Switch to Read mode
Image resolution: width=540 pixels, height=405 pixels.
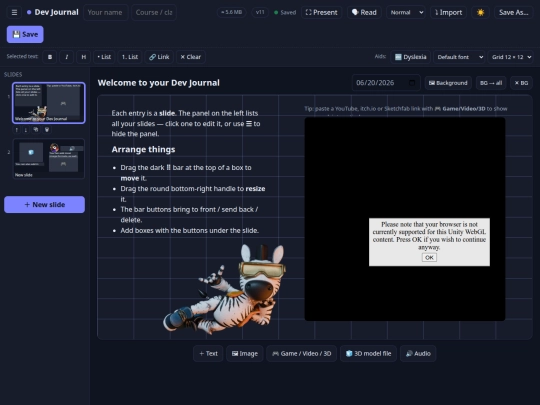tap(364, 12)
